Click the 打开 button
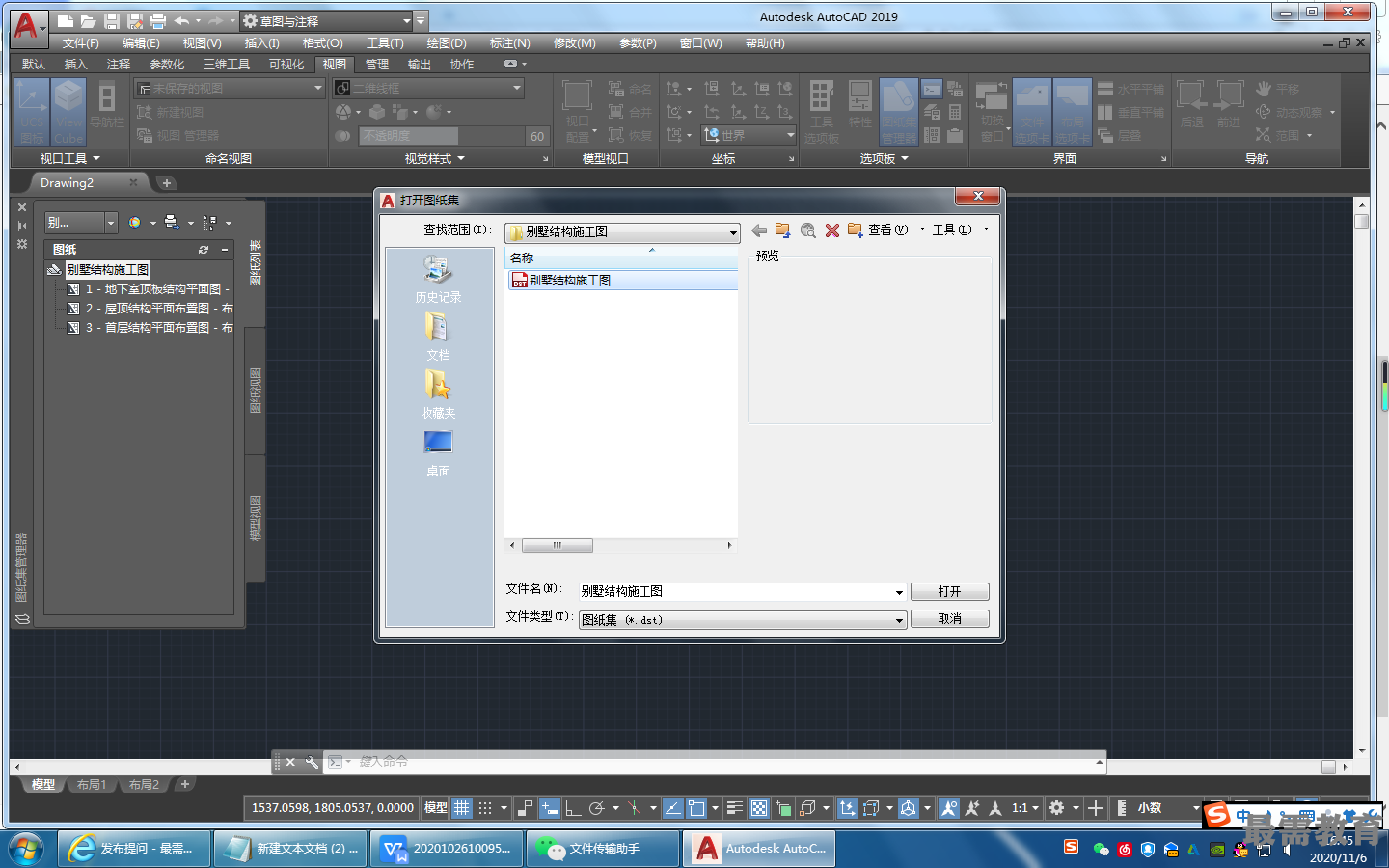 [x=950, y=592]
